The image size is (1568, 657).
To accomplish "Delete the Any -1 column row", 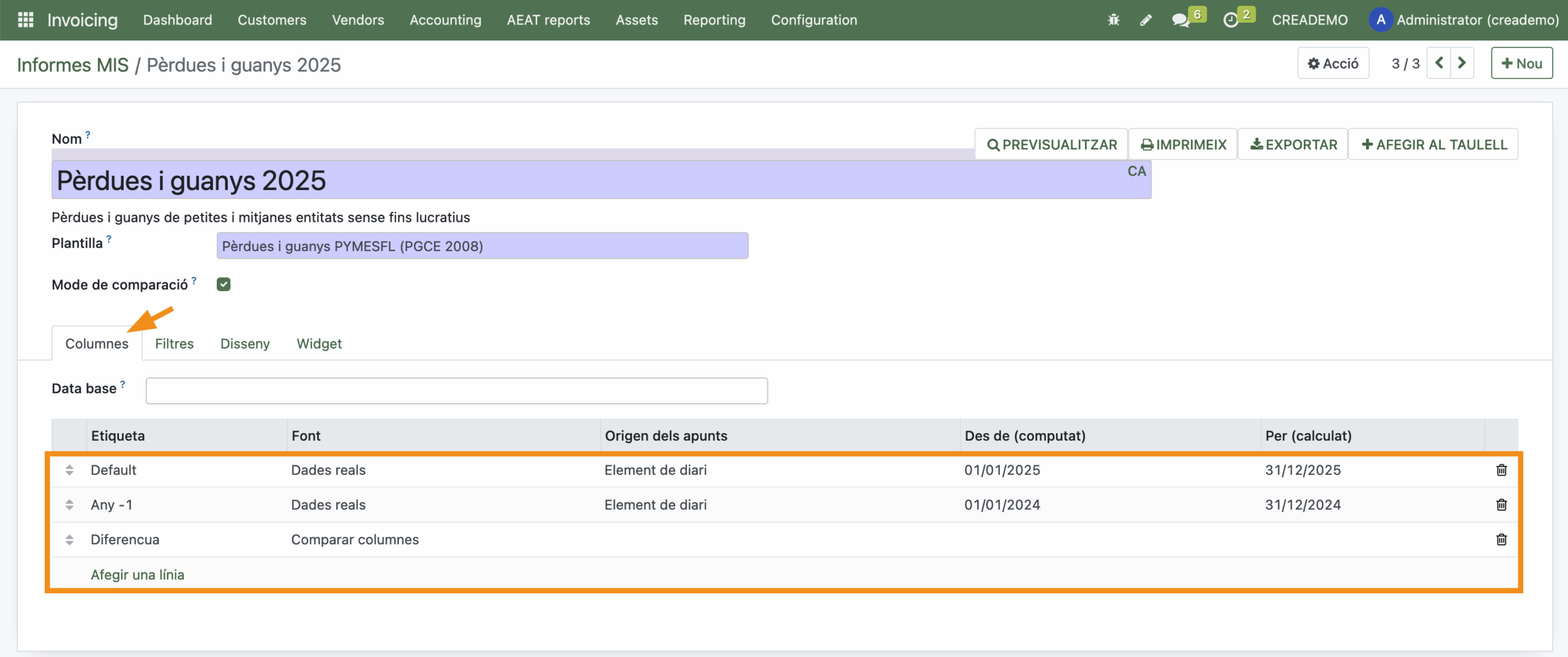I will (1501, 505).
